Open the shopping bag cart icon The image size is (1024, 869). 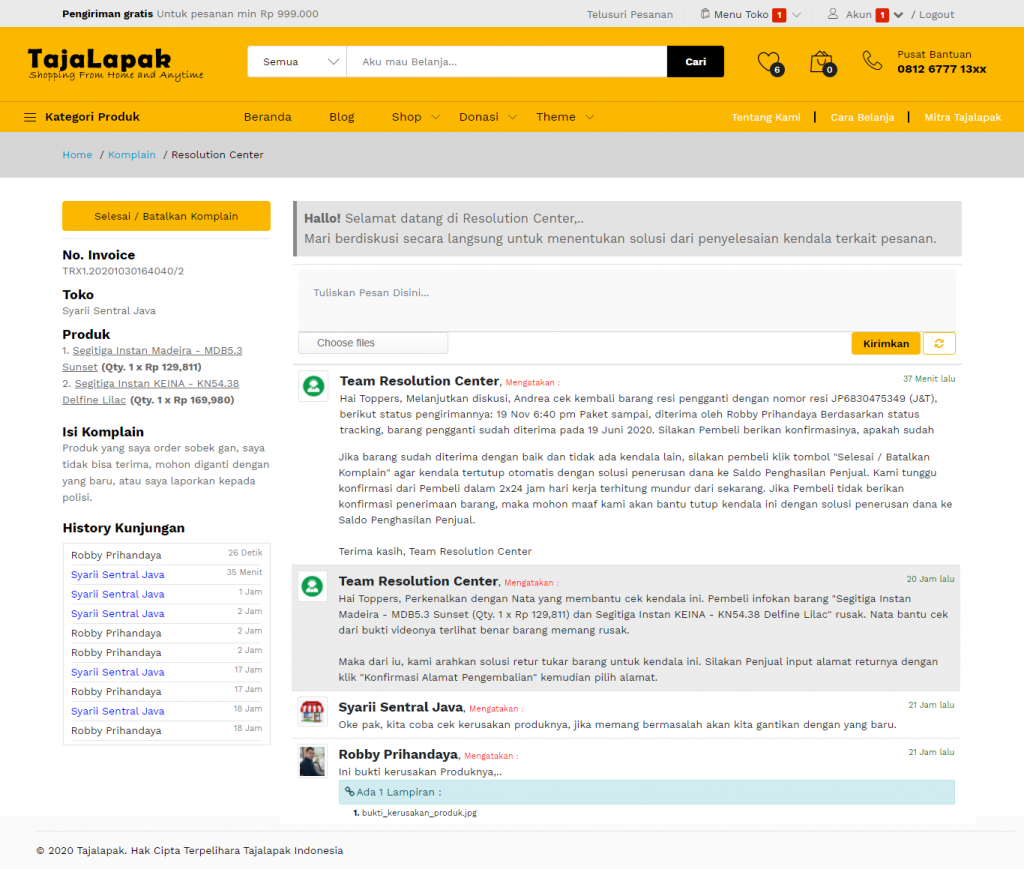[x=822, y=63]
